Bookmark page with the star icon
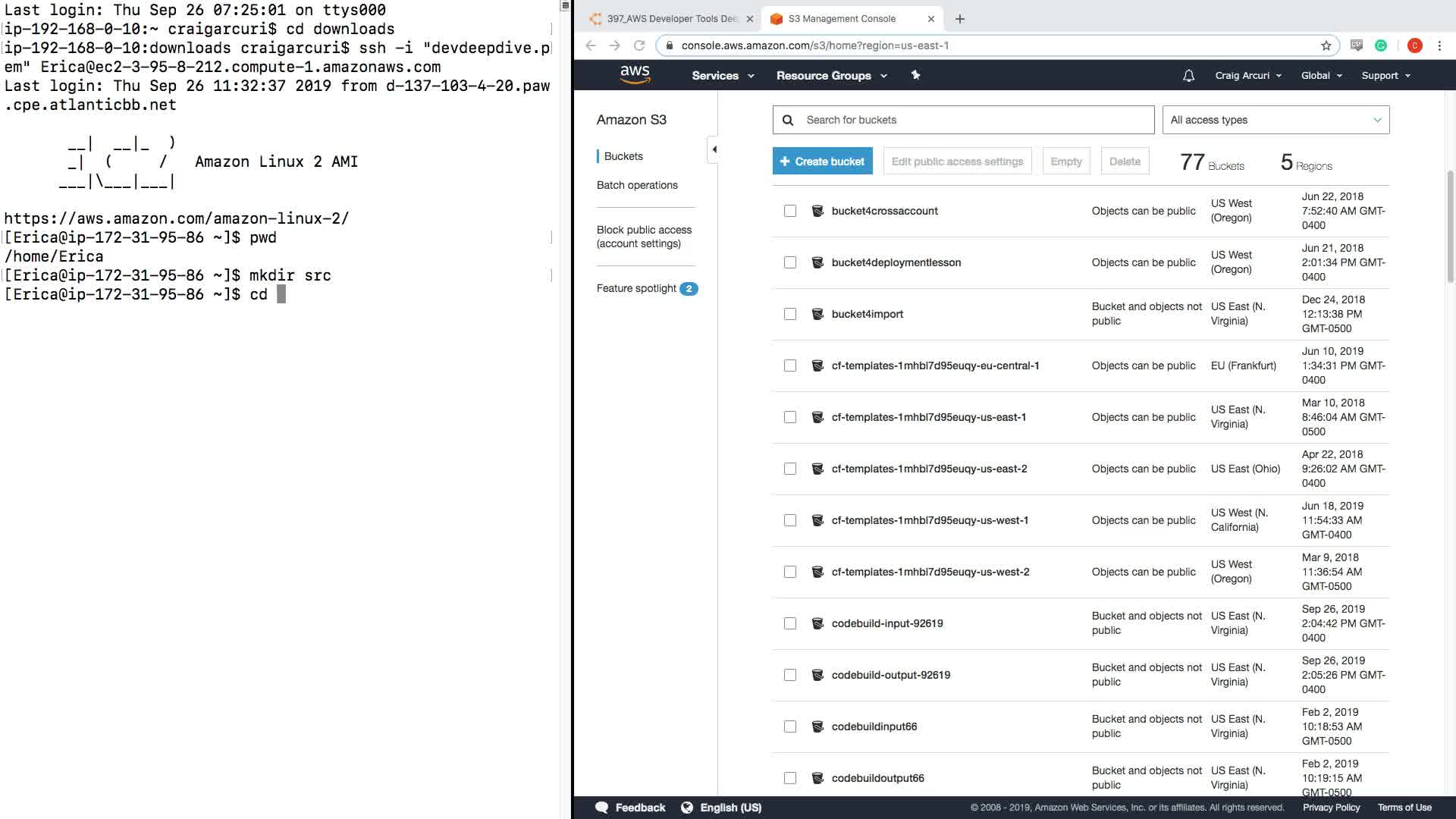 1326,45
